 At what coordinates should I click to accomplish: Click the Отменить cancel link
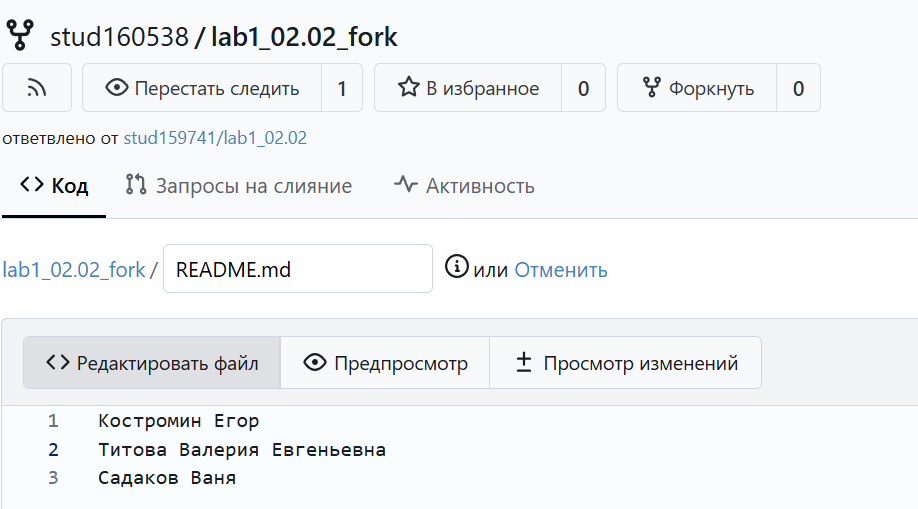(x=560, y=270)
